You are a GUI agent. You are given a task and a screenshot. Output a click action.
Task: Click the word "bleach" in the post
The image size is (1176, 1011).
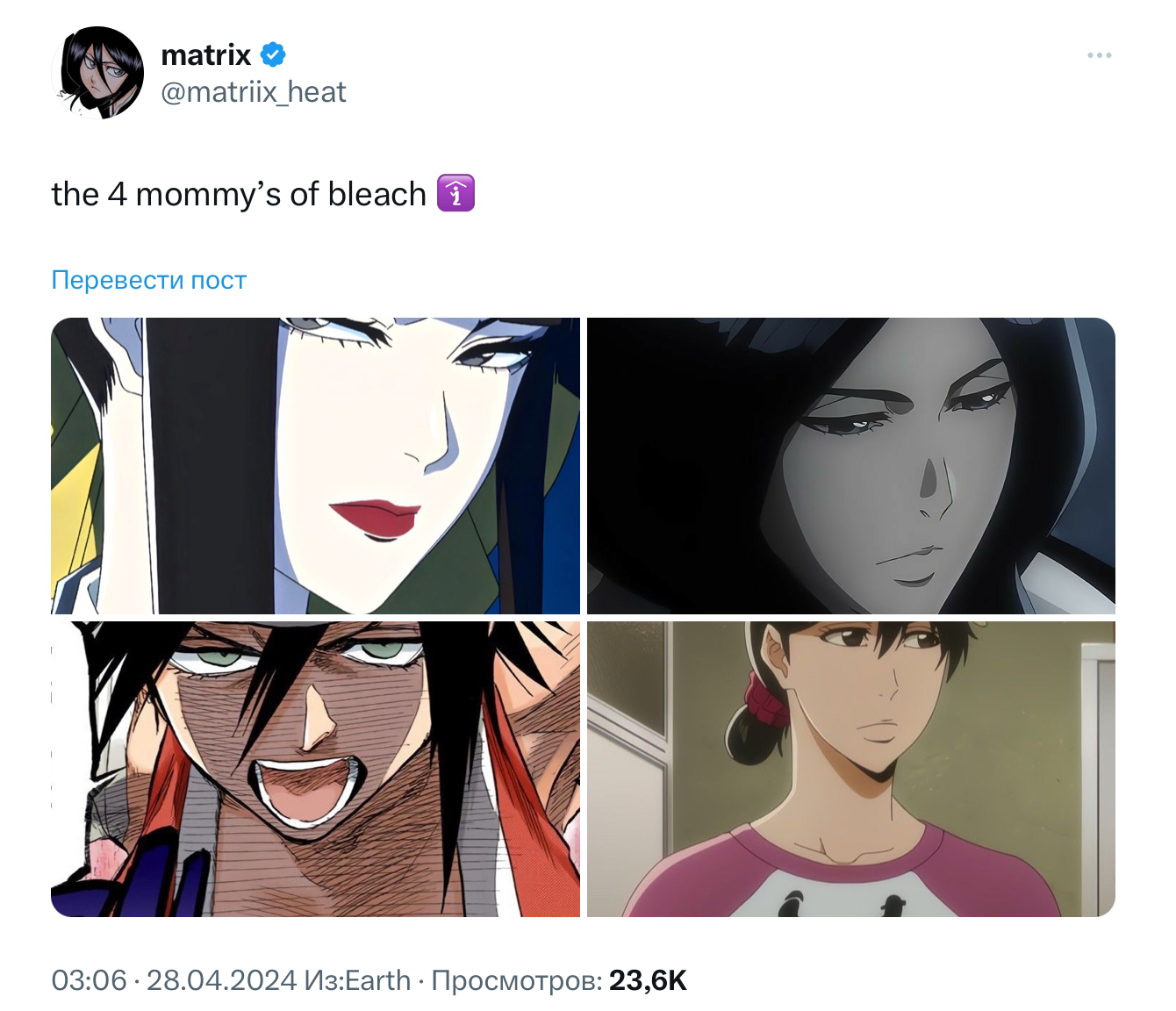[x=376, y=194]
